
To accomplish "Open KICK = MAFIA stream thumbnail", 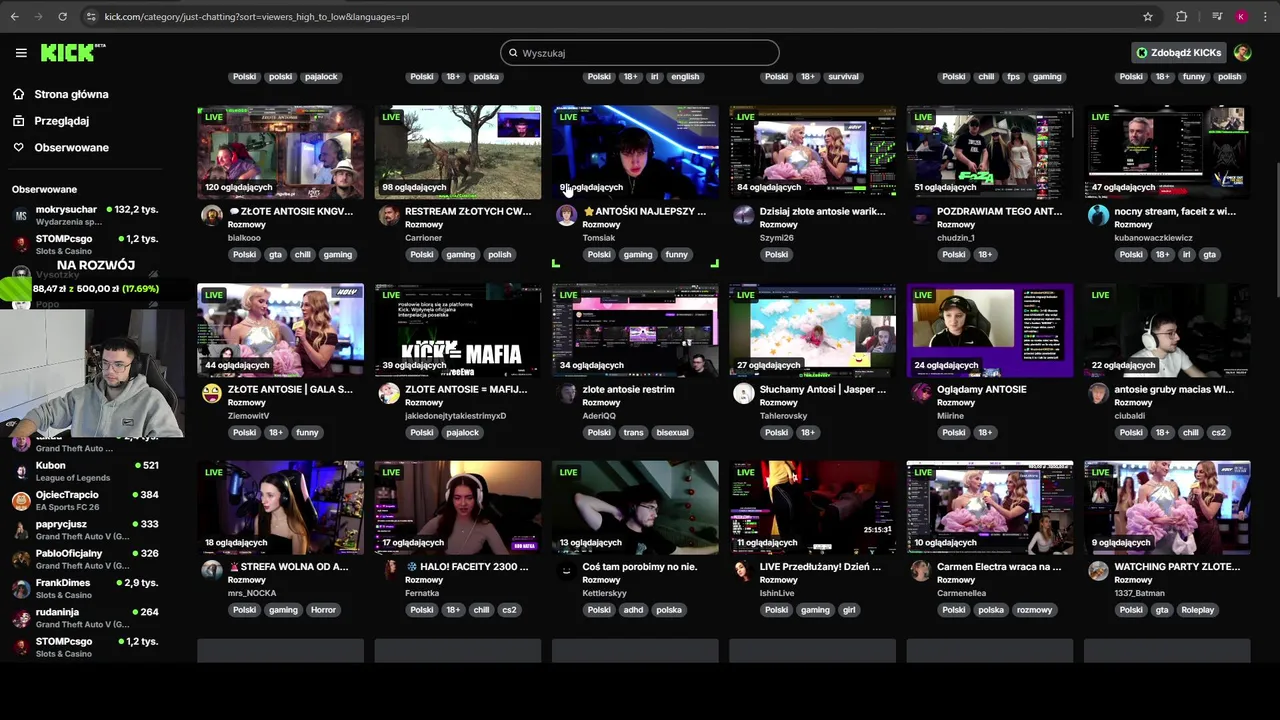I will pyautogui.click(x=458, y=331).
